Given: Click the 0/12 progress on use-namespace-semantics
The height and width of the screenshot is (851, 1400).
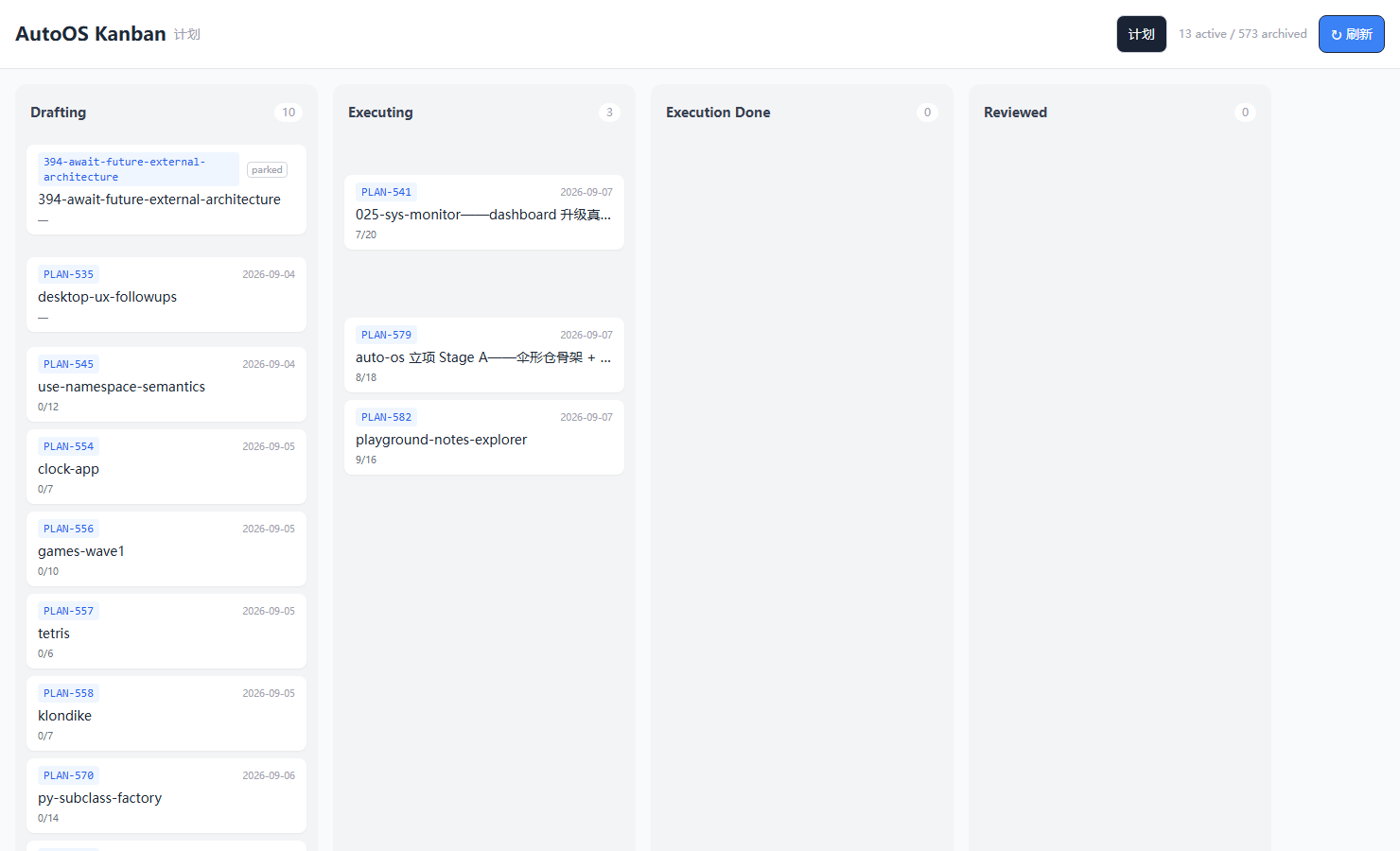Looking at the screenshot, I should [x=48, y=407].
